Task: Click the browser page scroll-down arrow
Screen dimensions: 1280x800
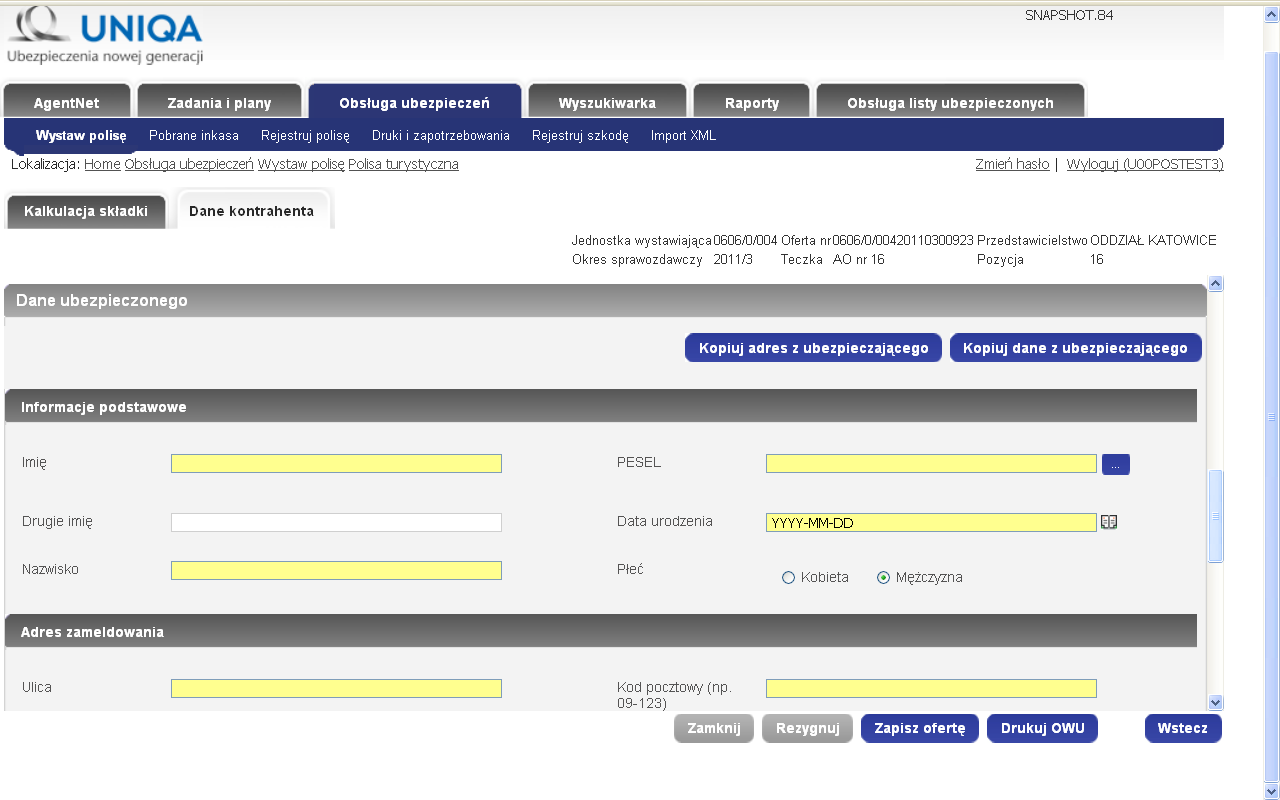Action: point(1271,792)
